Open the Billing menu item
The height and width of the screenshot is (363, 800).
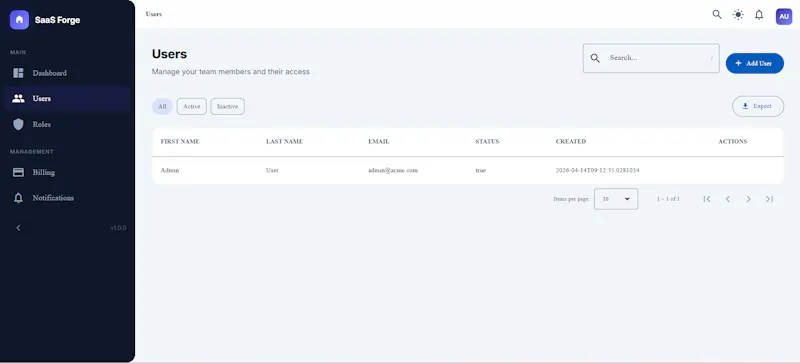point(67,173)
